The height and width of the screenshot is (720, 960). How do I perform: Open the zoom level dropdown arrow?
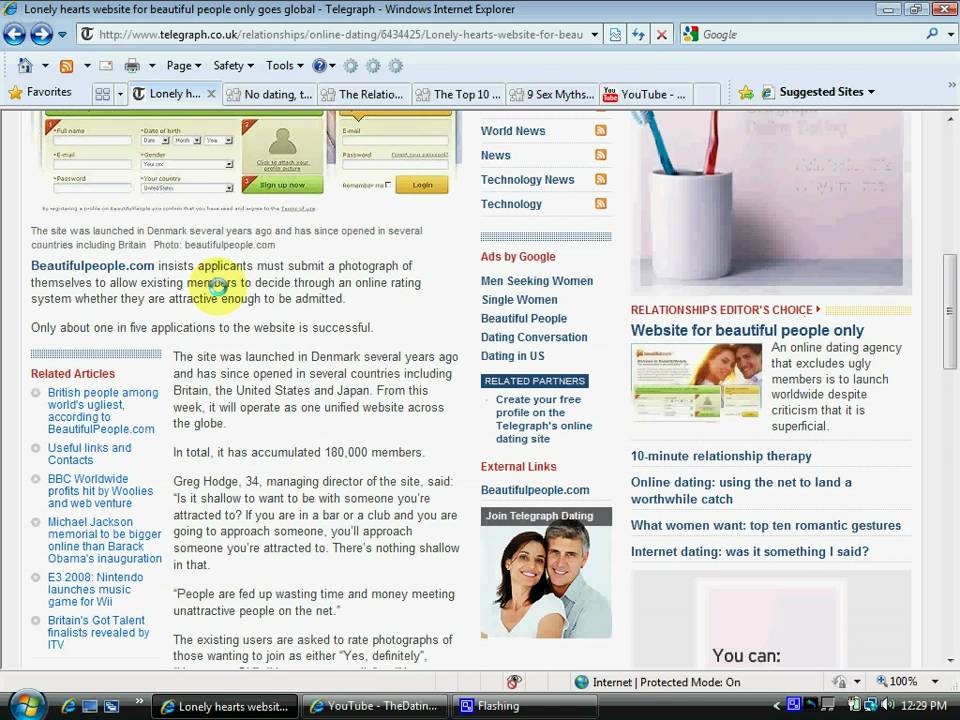click(x=935, y=681)
